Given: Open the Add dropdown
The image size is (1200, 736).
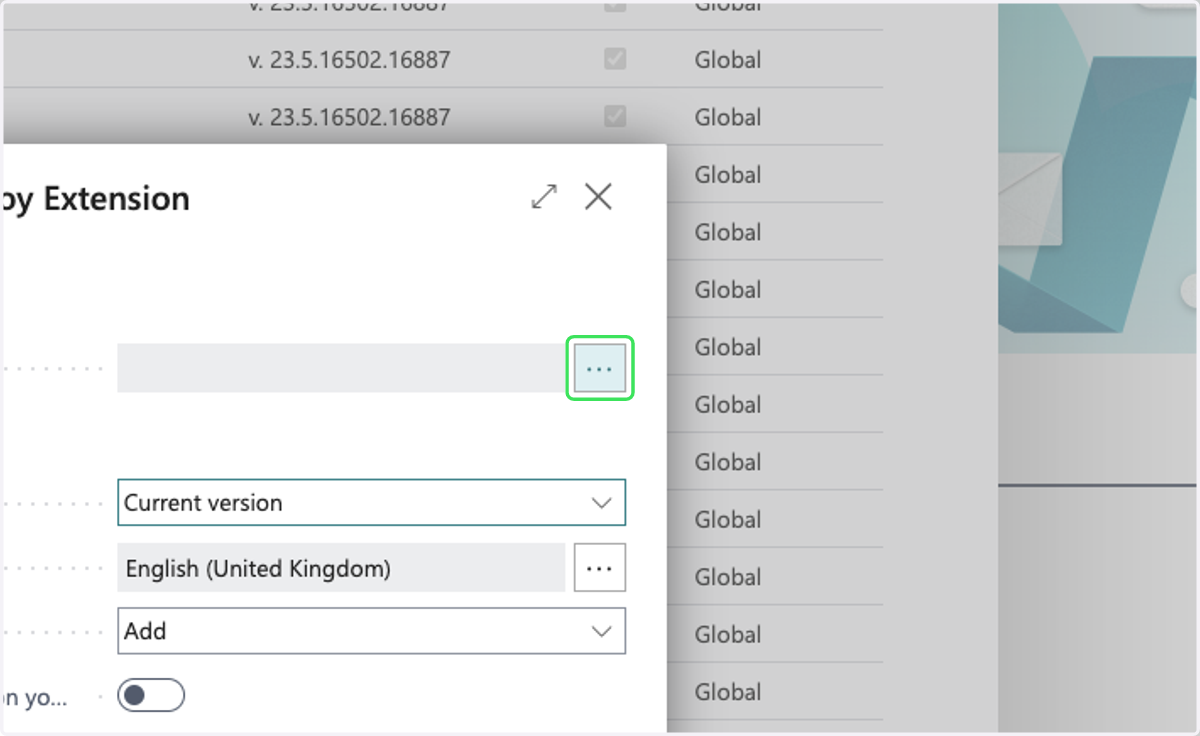Looking at the screenshot, I should click(x=372, y=631).
